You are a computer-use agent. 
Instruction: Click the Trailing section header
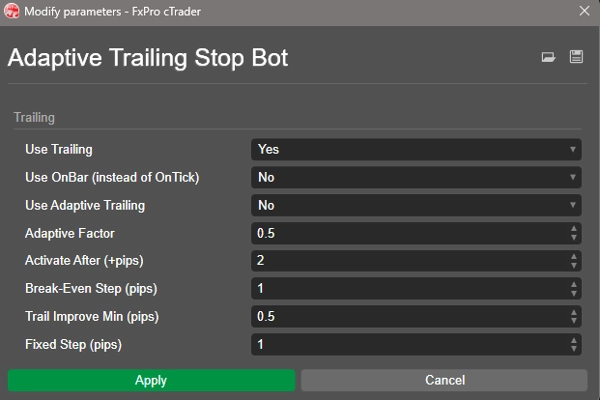(x=34, y=118)
